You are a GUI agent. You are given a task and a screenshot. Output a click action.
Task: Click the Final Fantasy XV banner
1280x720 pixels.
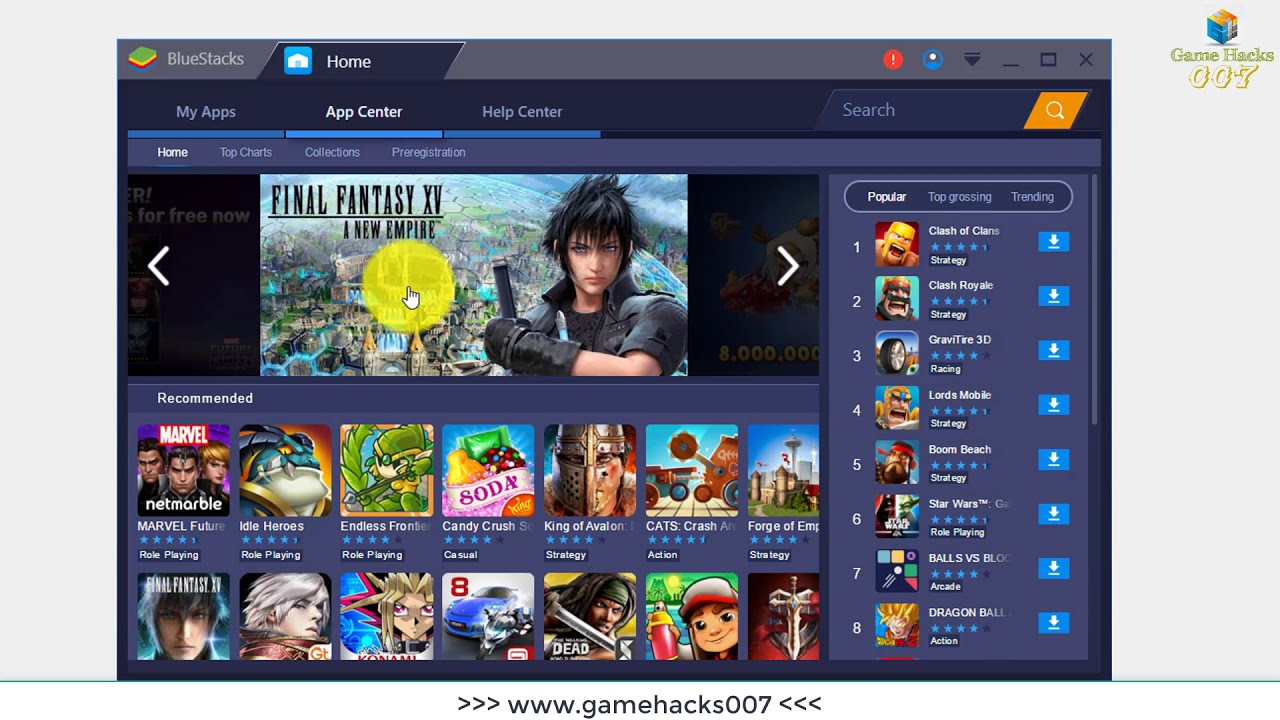[474, 275]
